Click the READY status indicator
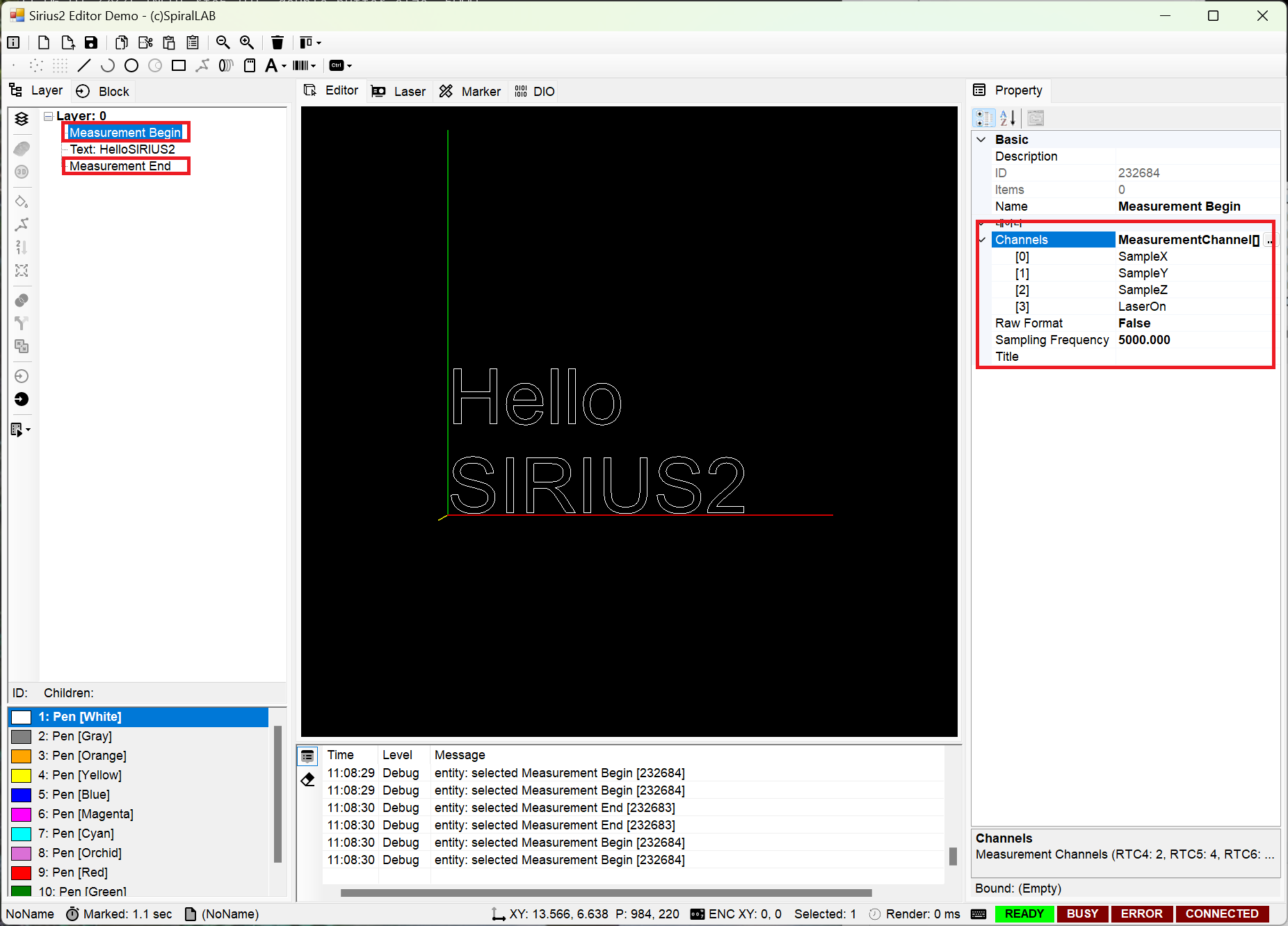The width and height of the screenshot is (1288, 926). coord(1024,913)
